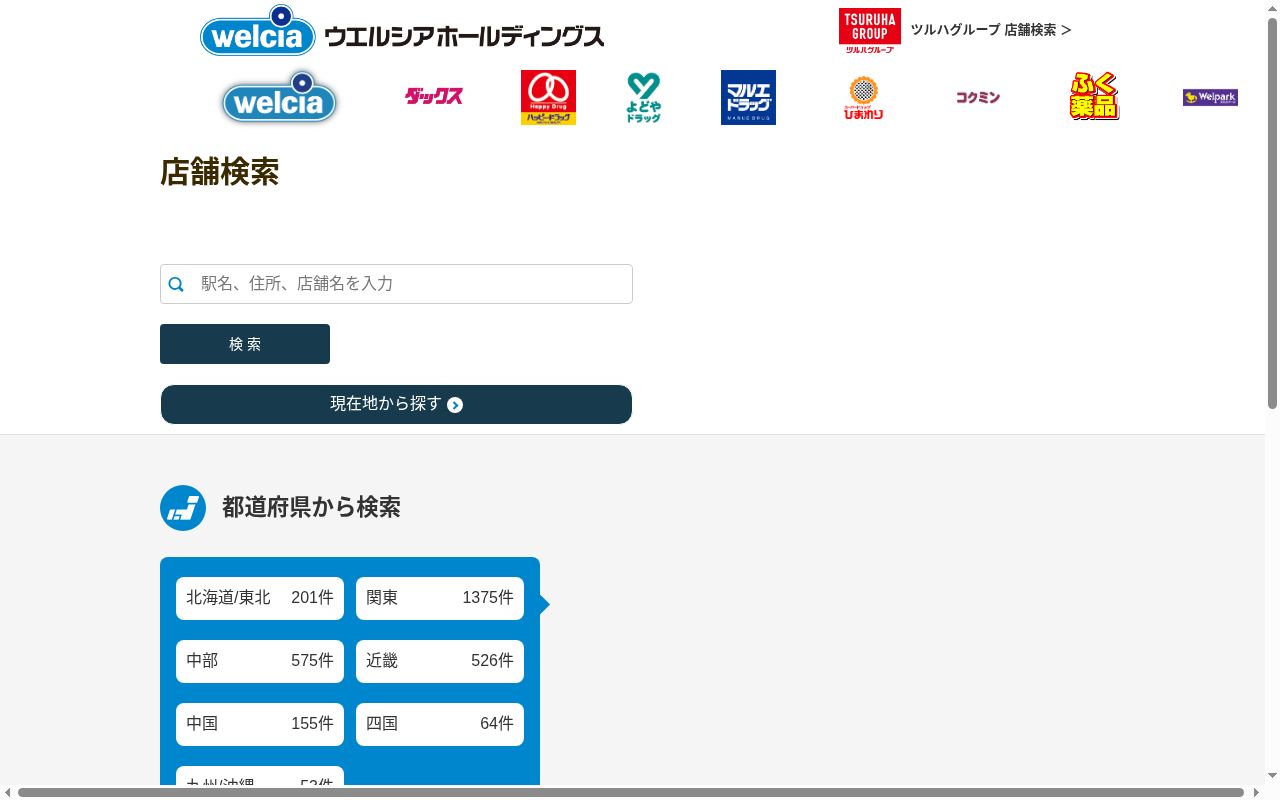The height and width of the screenshot is (800, 1280).
Task: Focus the 駅名、住所、店舗名 search field
Action: pyautogui.click(x=396, y=284)
